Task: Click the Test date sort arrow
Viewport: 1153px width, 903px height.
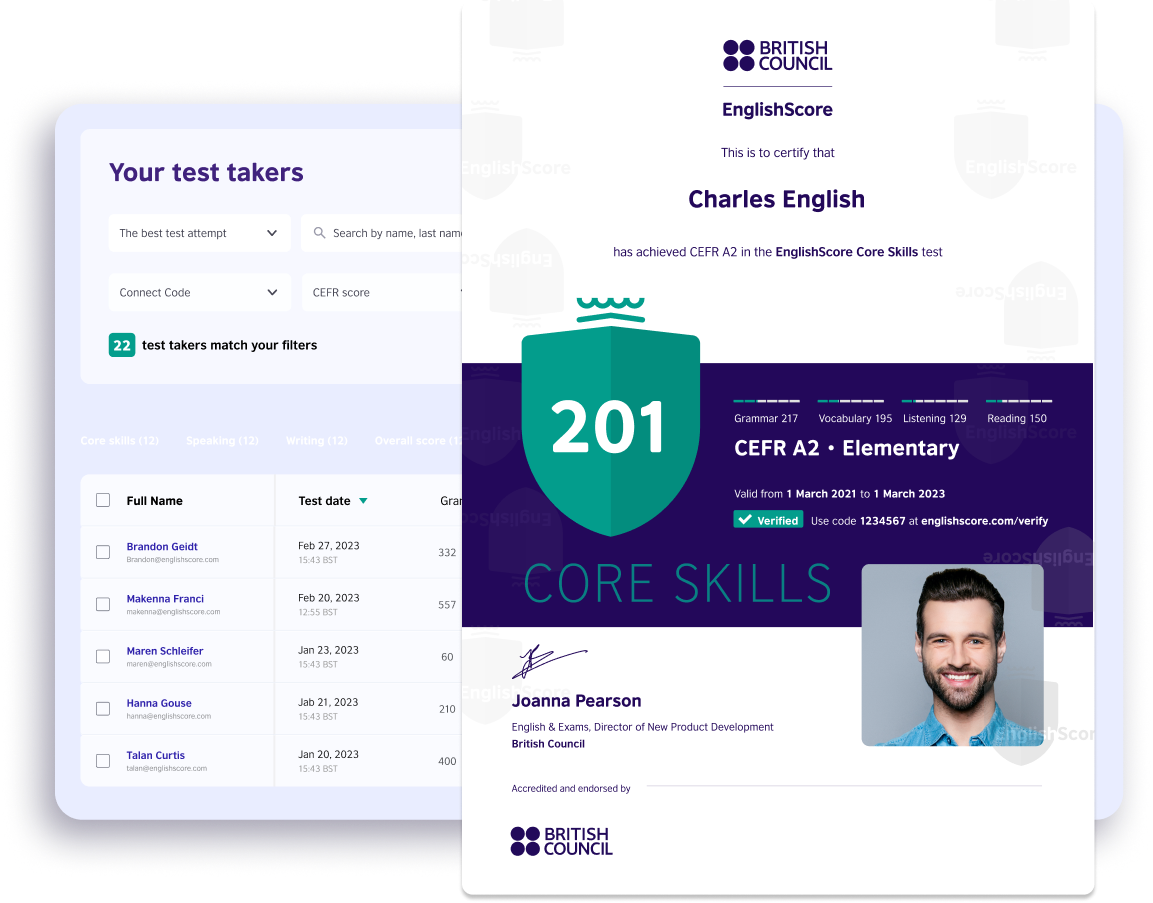Action: tap(363, 501)
